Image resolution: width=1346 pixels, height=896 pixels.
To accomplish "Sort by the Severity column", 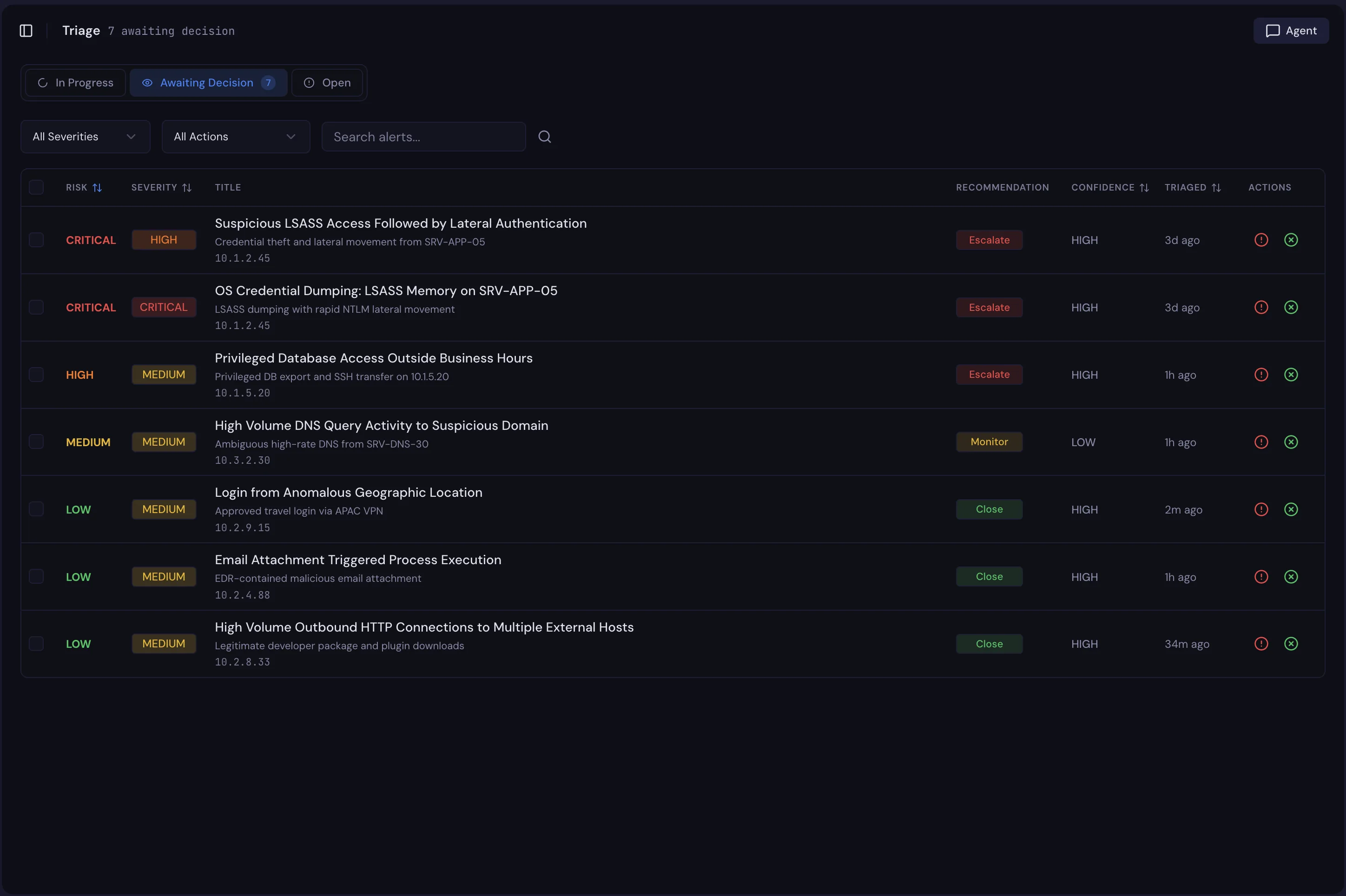I will [x=161, y=187].
